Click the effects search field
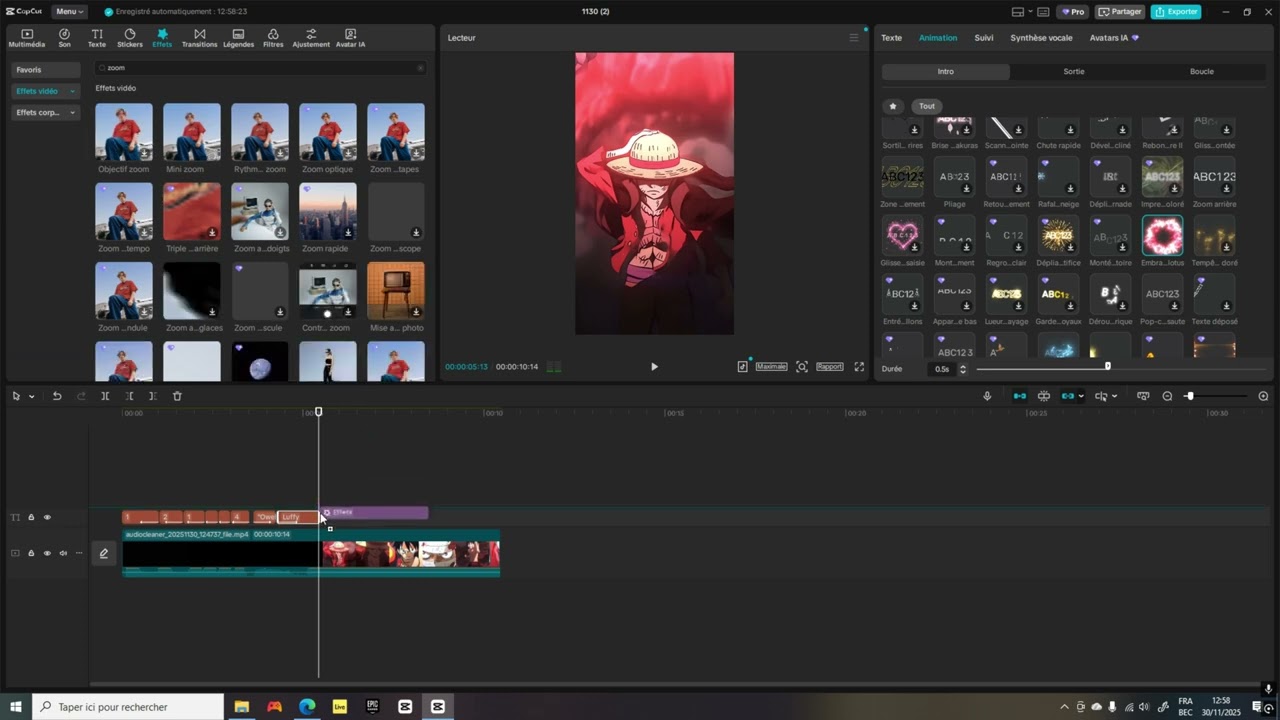Screen dimensions: 1280x720 tap(260, 68)
